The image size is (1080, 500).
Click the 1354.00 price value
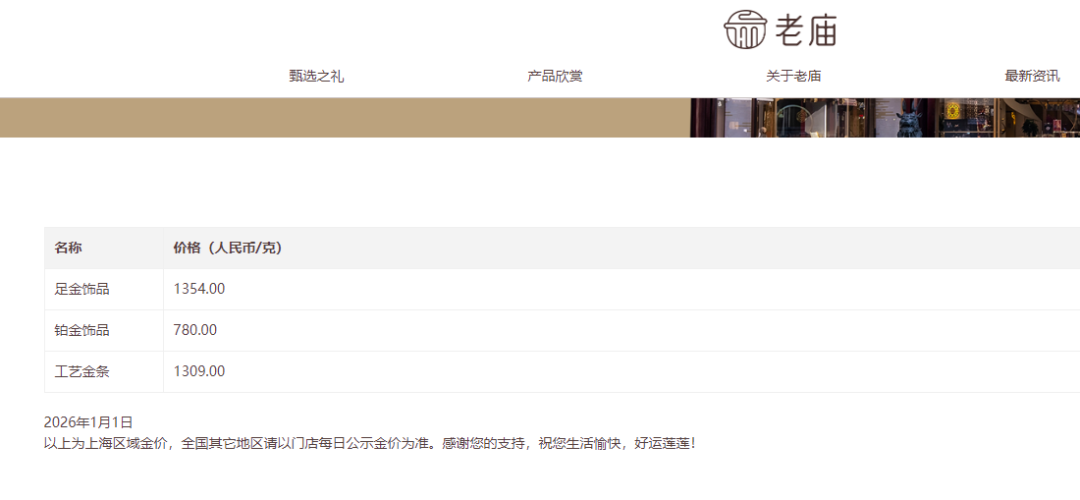(x=199, y=289)
